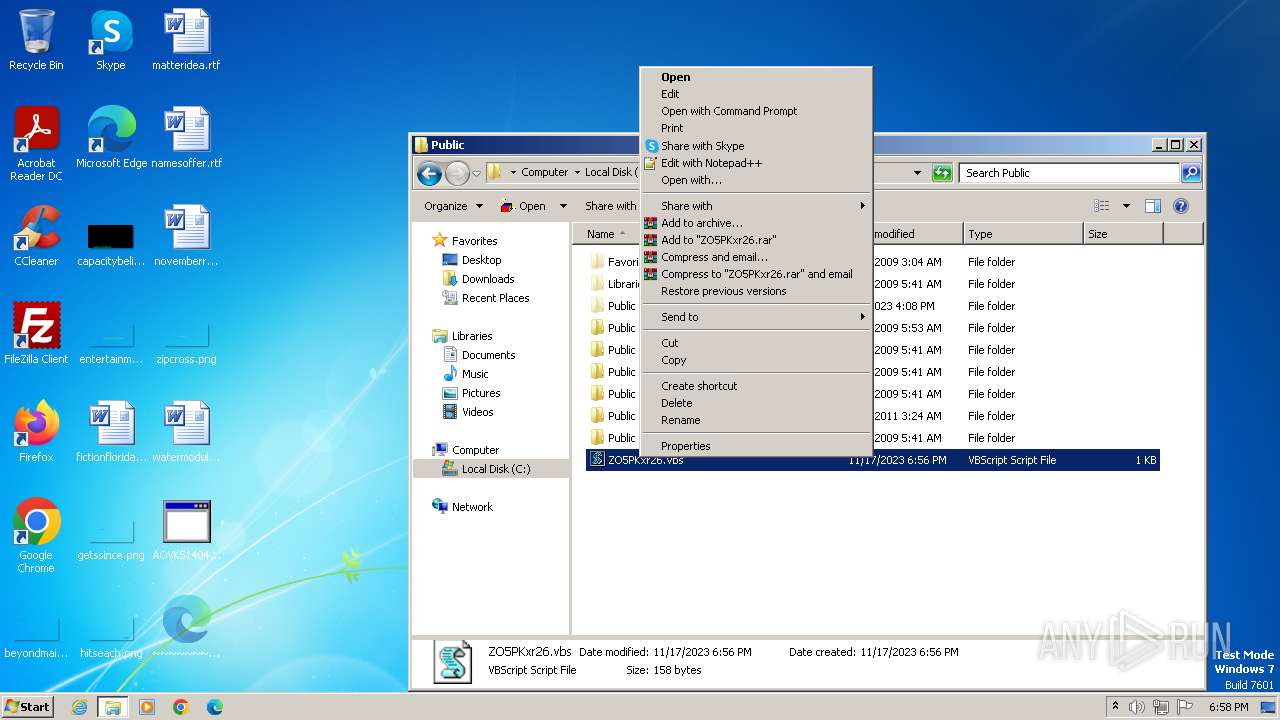Screen dimensions: 1280x720
Task: Select Add to "ZO5PKxr26.rar"
Action: coord(756,240)
